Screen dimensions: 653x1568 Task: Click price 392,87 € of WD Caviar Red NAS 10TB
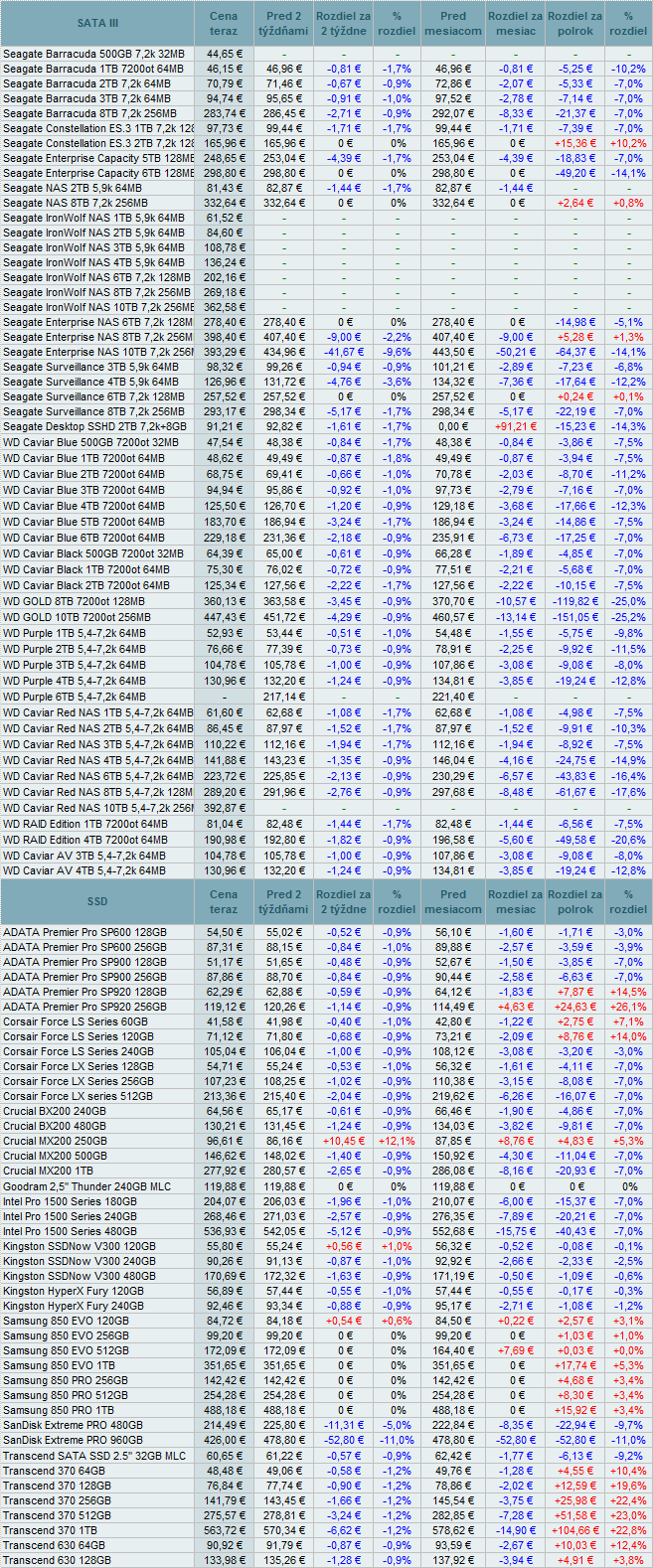pos(224,808)
